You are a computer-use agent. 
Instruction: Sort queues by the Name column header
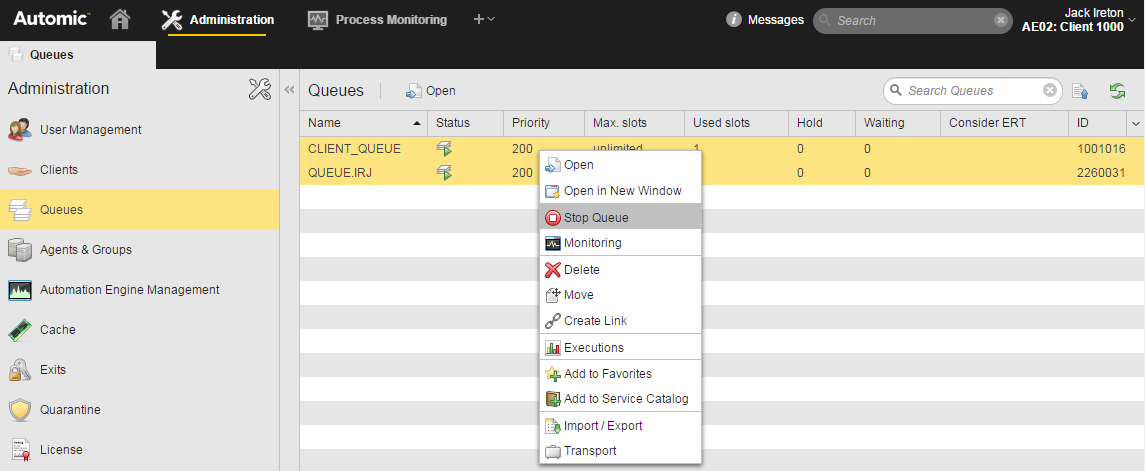click(360, 123)
